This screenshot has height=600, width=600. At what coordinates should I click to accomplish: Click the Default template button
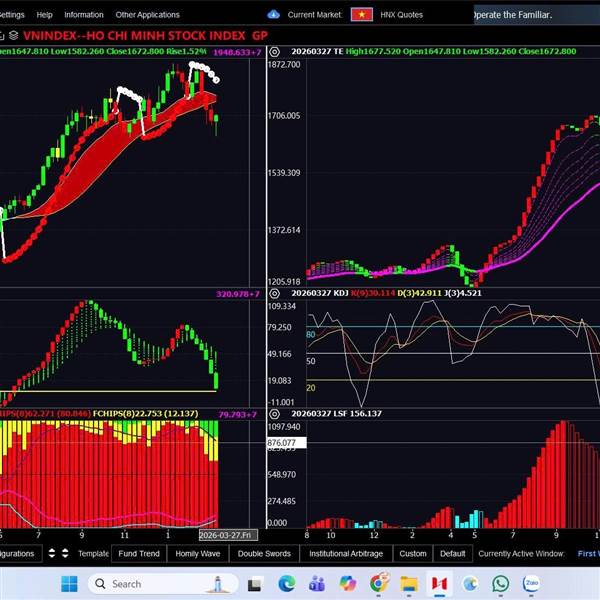[452, 553]
